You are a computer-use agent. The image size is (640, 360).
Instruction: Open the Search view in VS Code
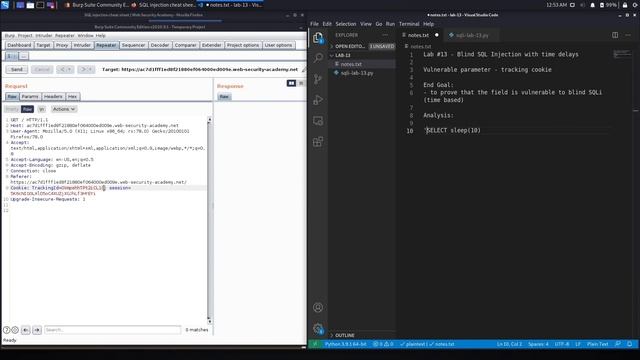[318, 58]
